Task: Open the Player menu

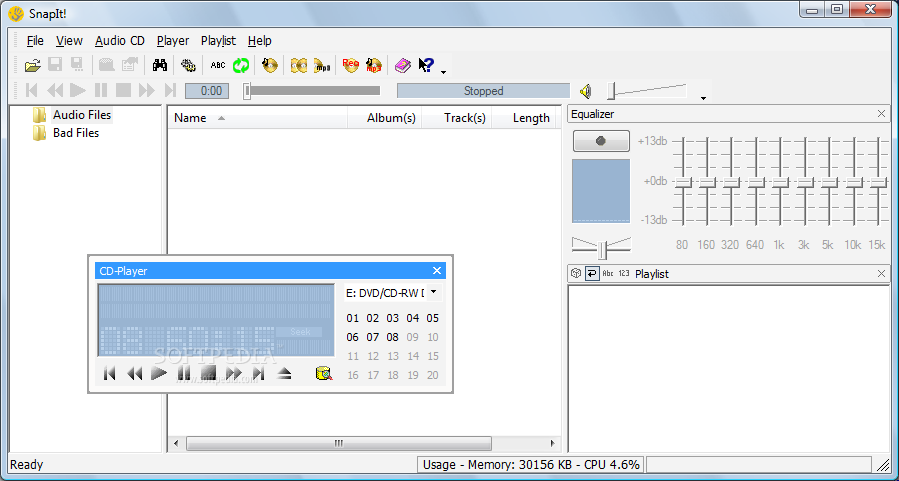Action: tap(173, 41)
